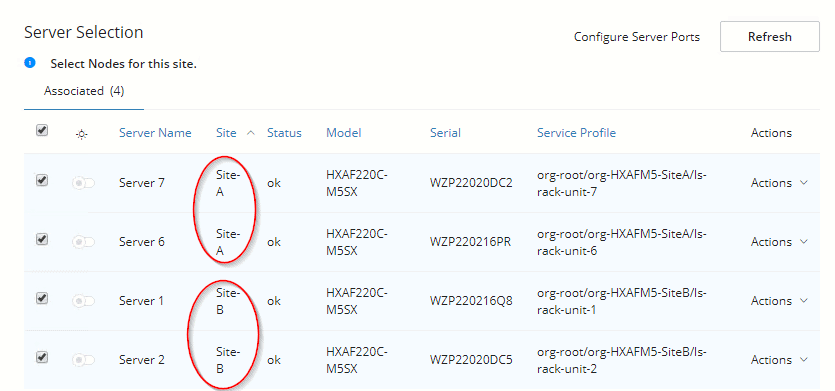Select the Server 2 name cell
835x391 pixels.
(142, 360)
